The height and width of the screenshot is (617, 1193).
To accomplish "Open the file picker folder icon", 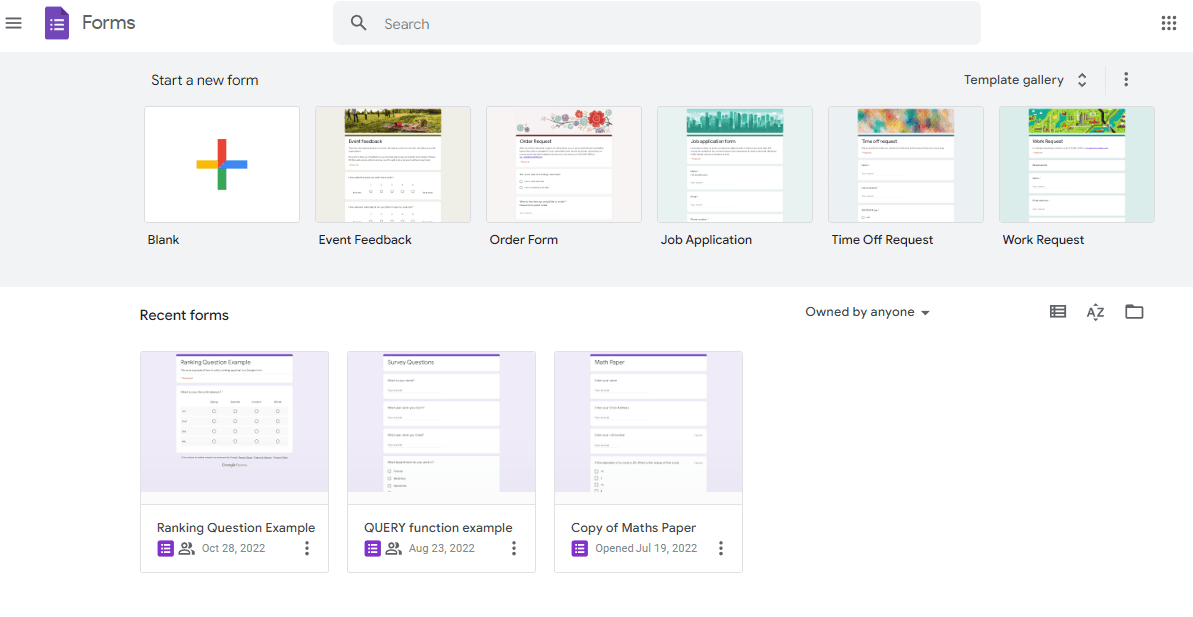I will coord(1134,311).
